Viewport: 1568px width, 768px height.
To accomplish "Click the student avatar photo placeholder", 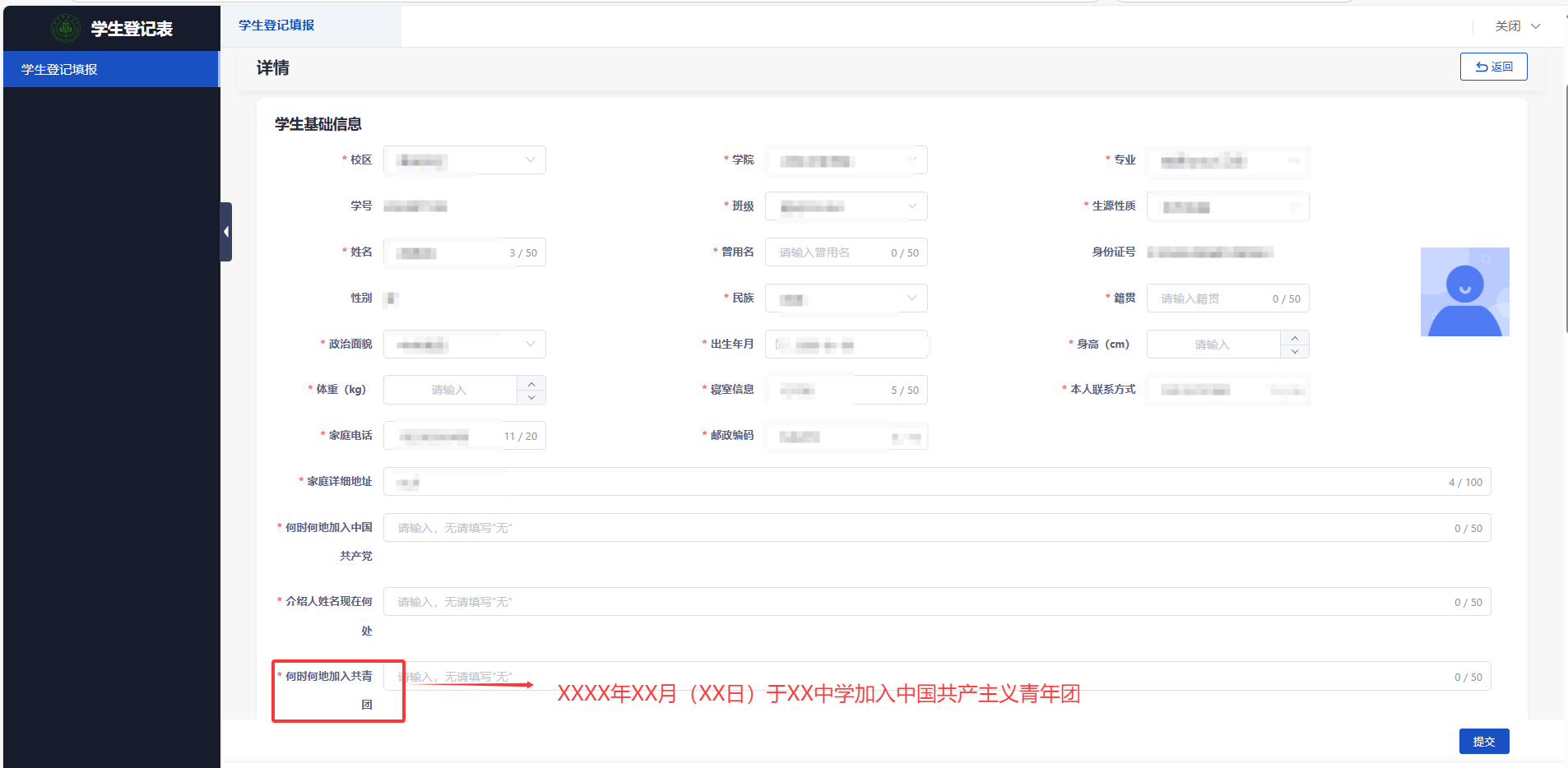I will point(1464,292).
